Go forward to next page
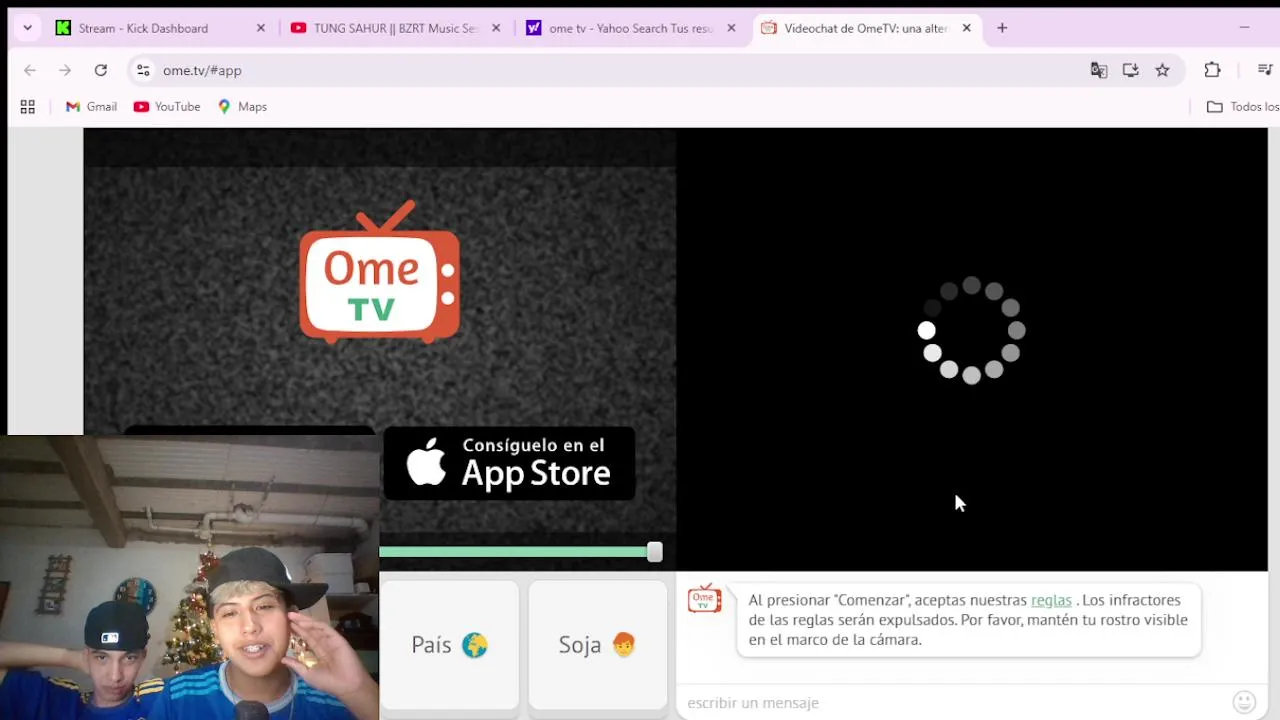 point(65,70)
